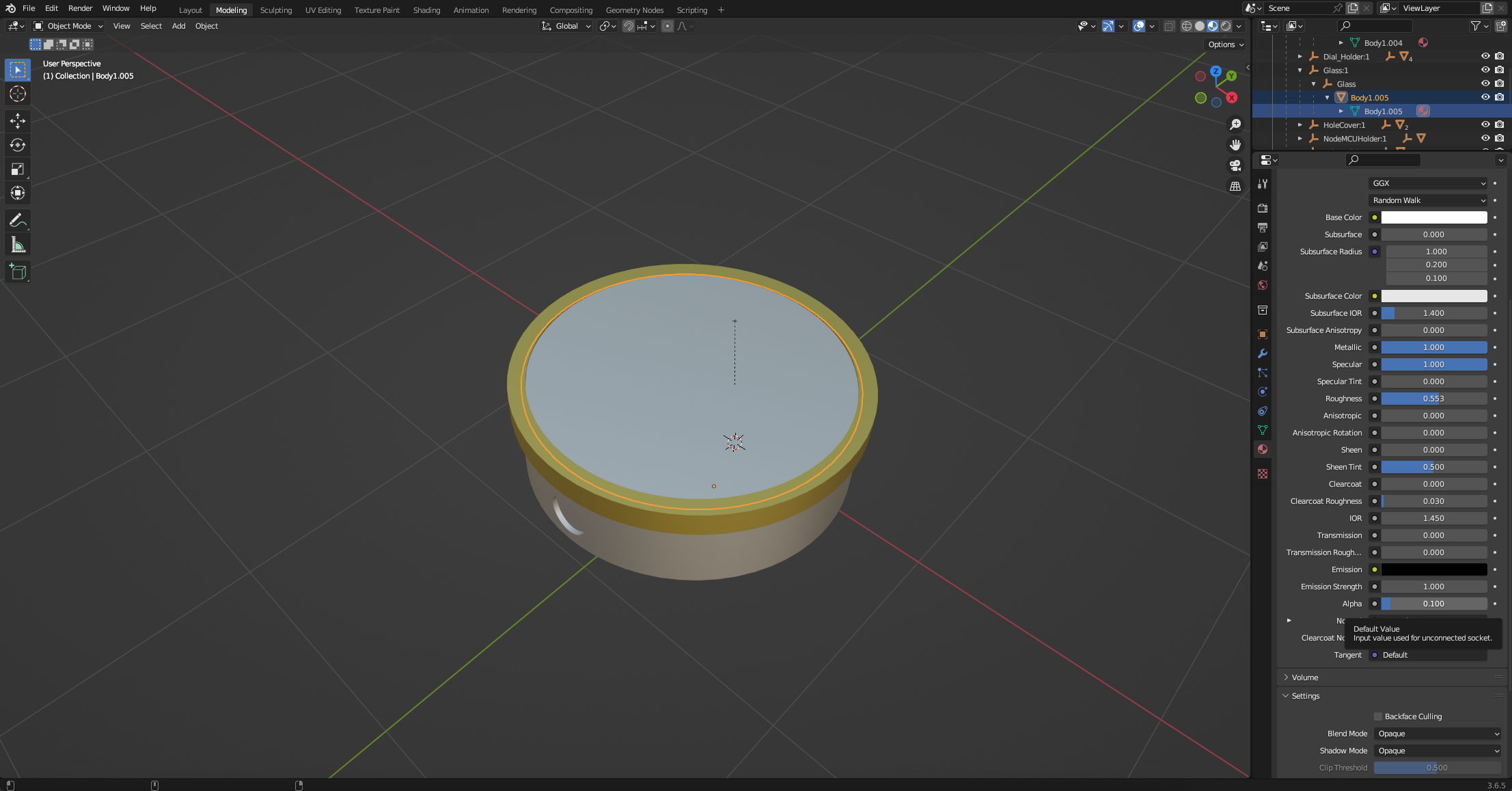Image resolution: width=1512 pixels, height=791 pixels.
Task: Click the outliner search field
Action: [x=1375, y=26]
